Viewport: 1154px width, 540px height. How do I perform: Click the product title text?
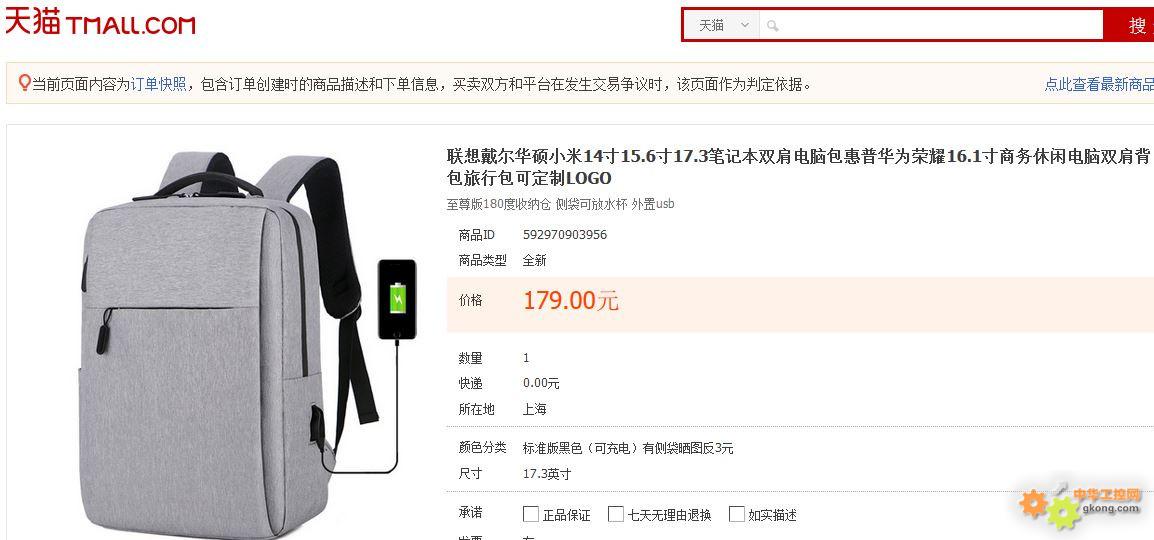(x=799, y=167)
